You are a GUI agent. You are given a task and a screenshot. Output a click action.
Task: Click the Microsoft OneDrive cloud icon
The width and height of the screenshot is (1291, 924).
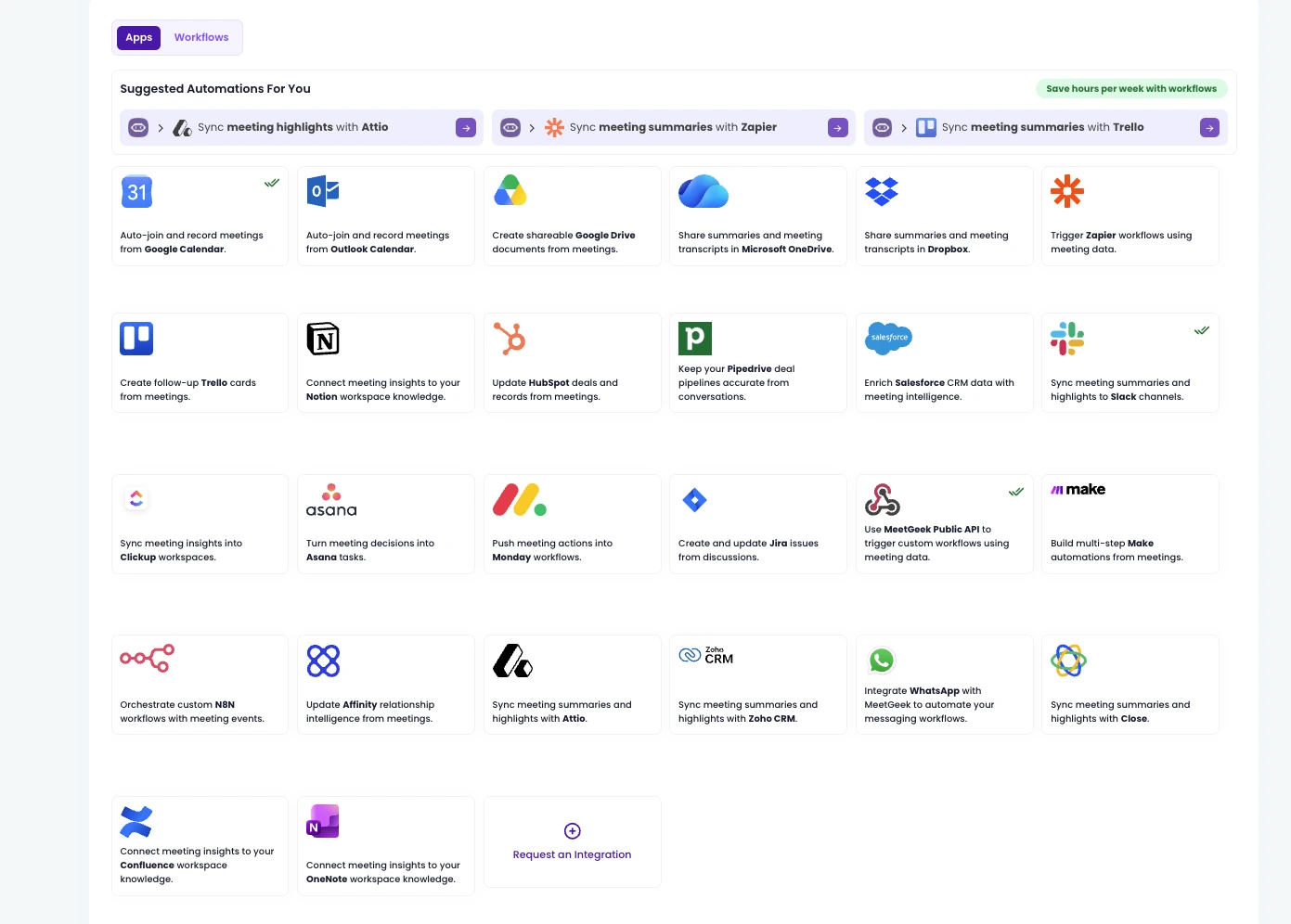click(704, 191)
